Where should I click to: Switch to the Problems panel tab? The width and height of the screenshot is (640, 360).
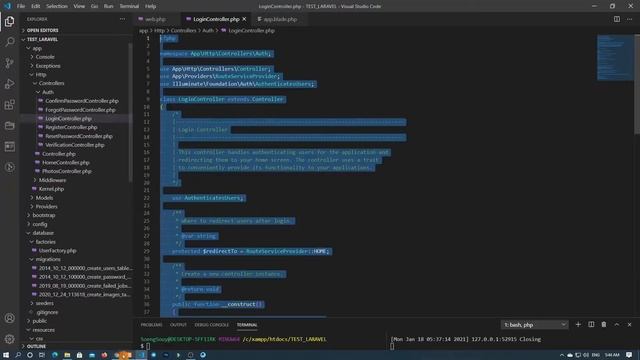click(151, 325)
